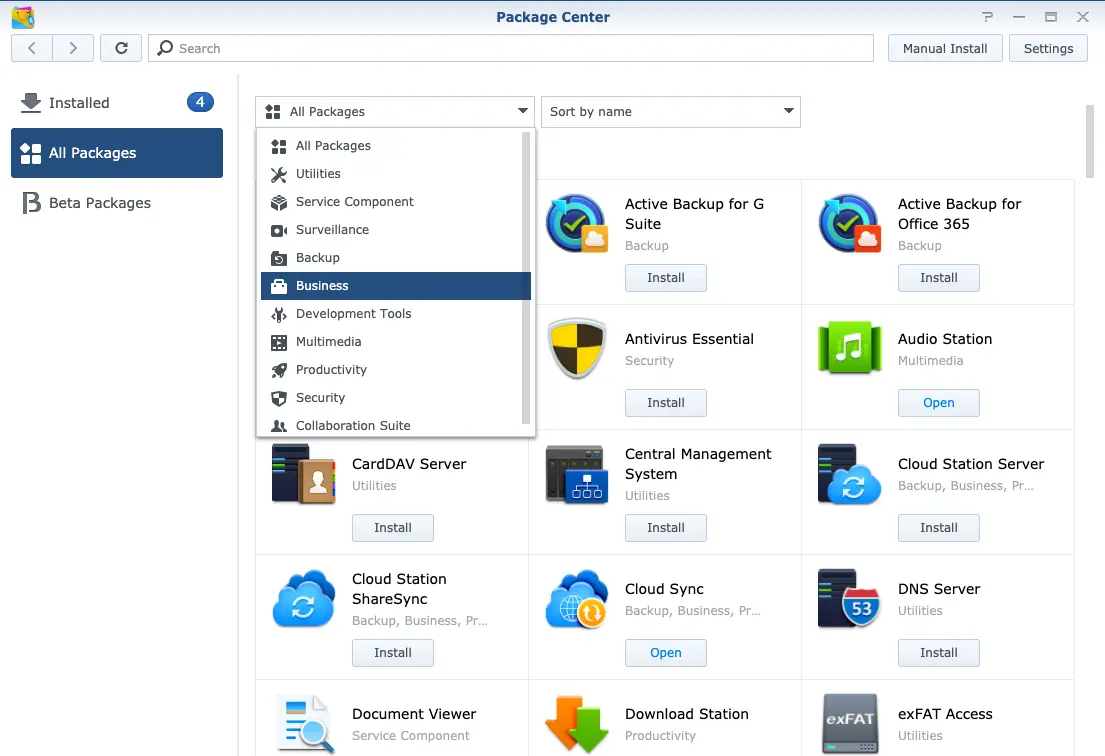
Task: Click the Central Management System icon
Action: pyautogui.click(x=577, y=473)
